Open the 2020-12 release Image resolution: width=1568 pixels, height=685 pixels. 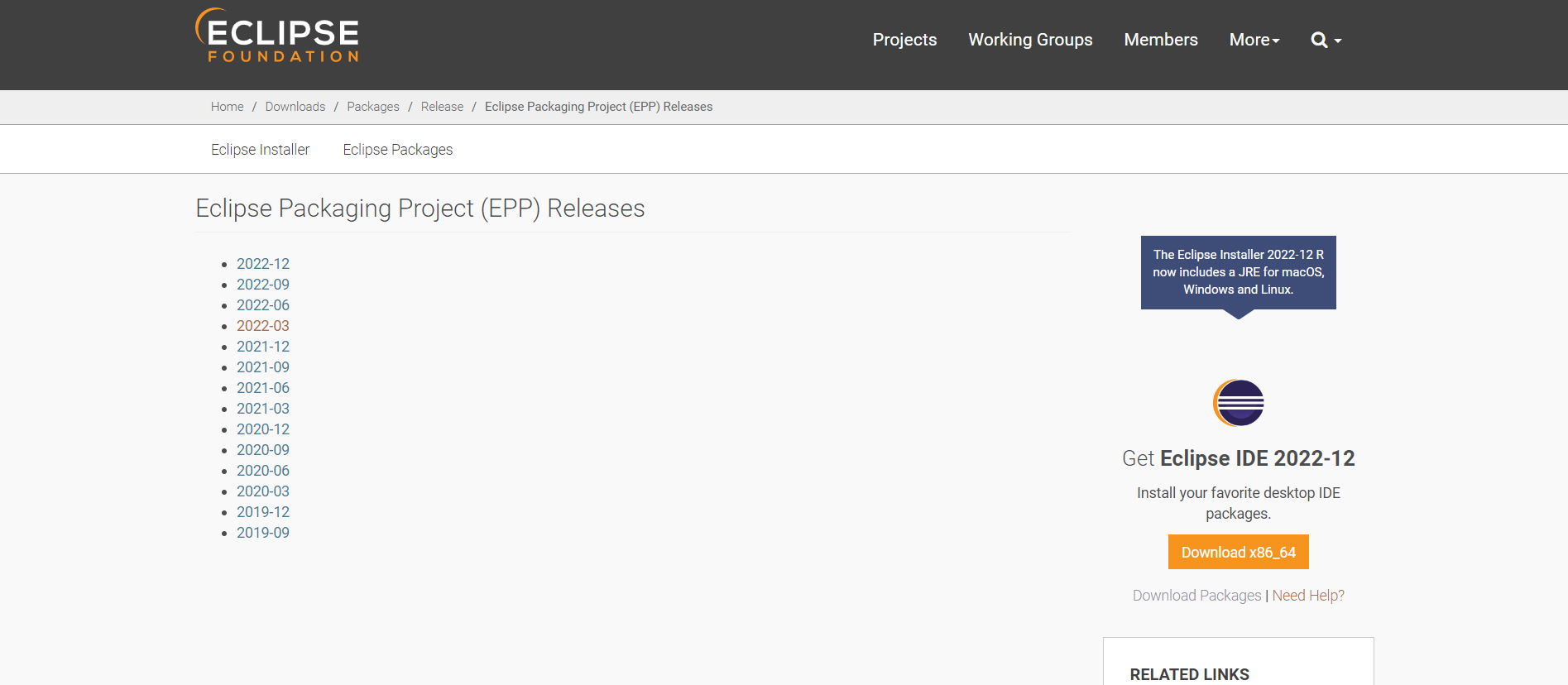263,429
